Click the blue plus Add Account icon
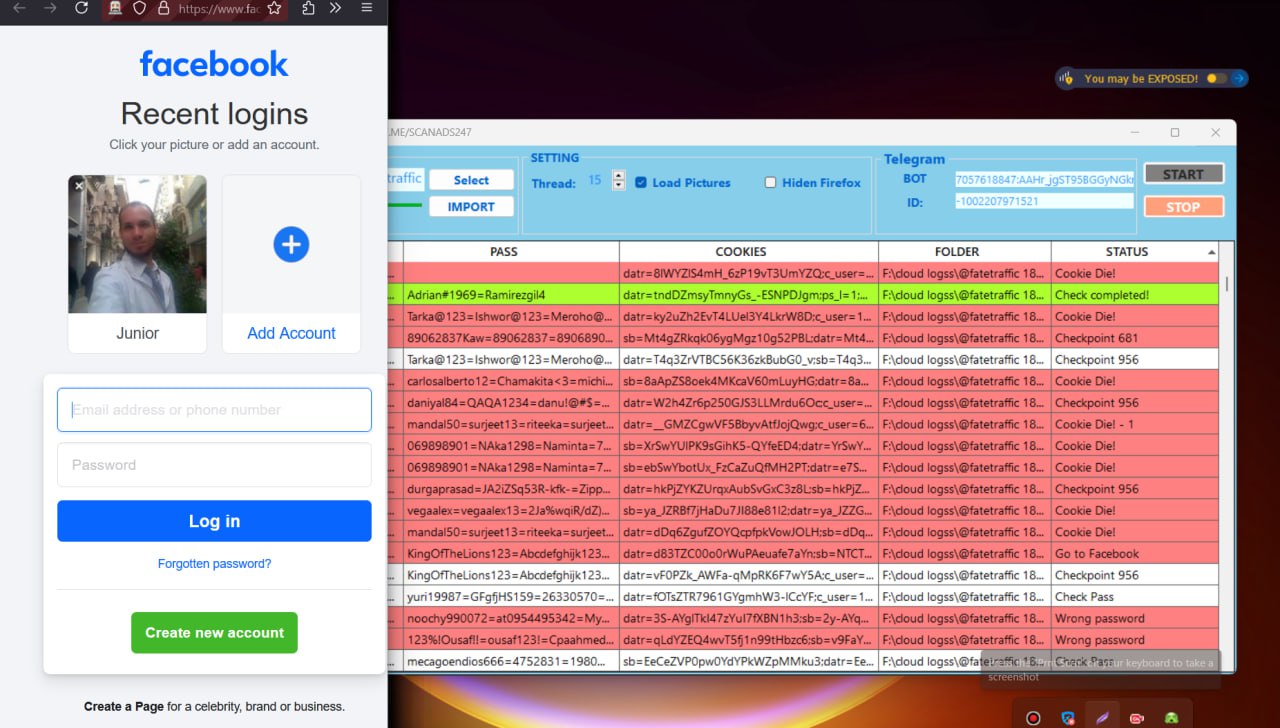 (291, 244)
